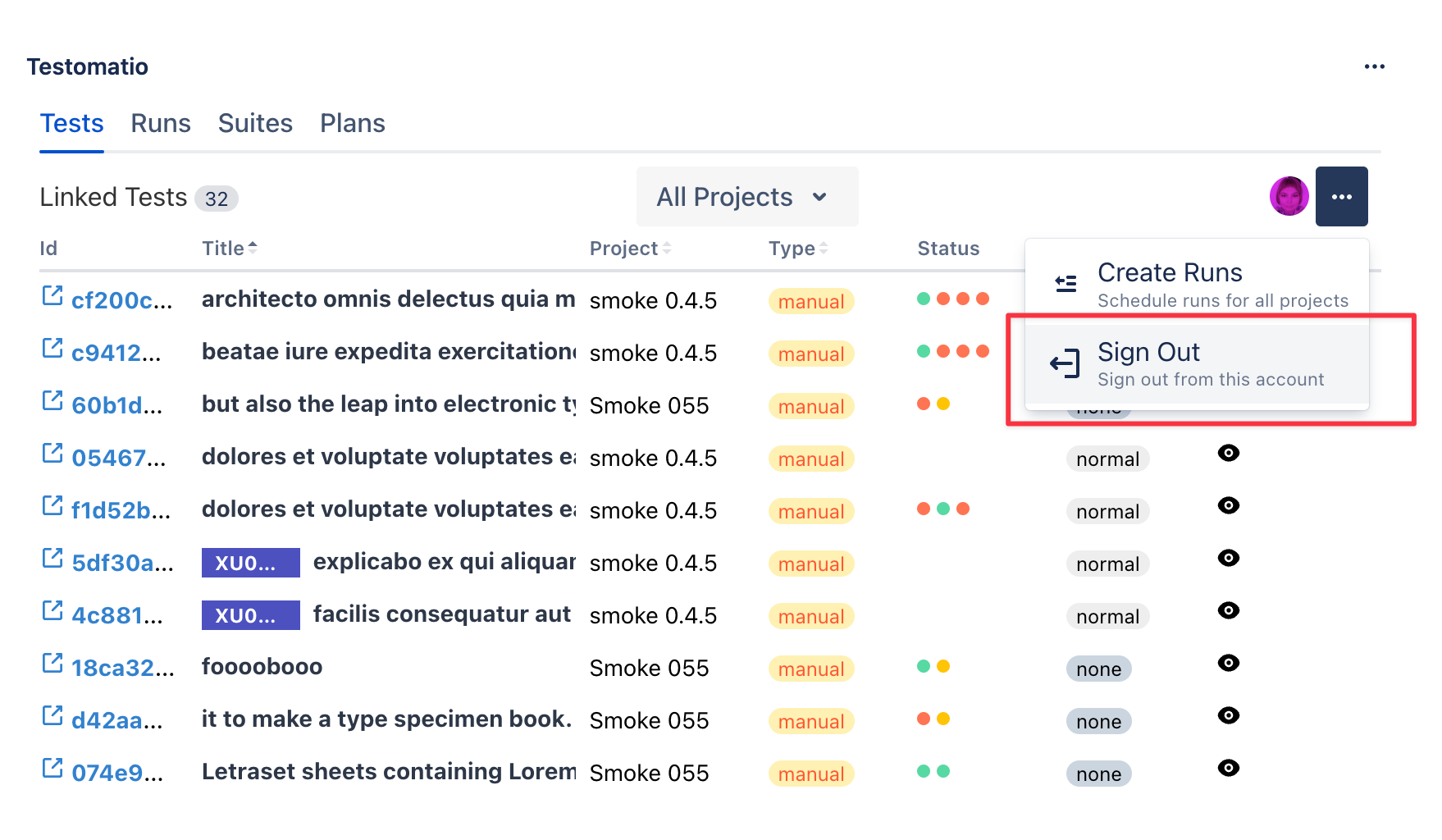Sort the table by Project column

pyautogui.click(x=630, y=248)
